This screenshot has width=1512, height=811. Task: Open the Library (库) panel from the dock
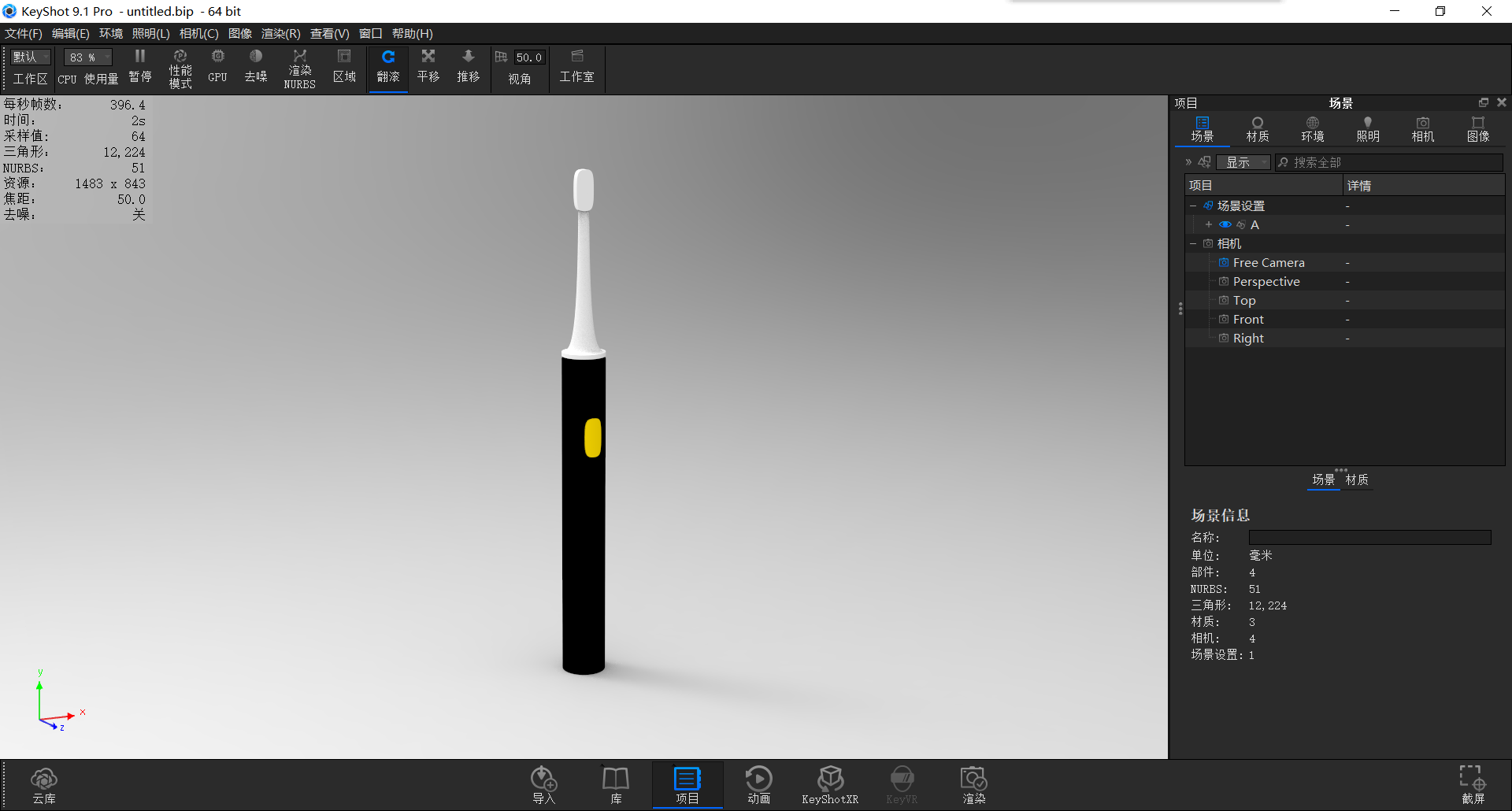[x=615, y=784]
